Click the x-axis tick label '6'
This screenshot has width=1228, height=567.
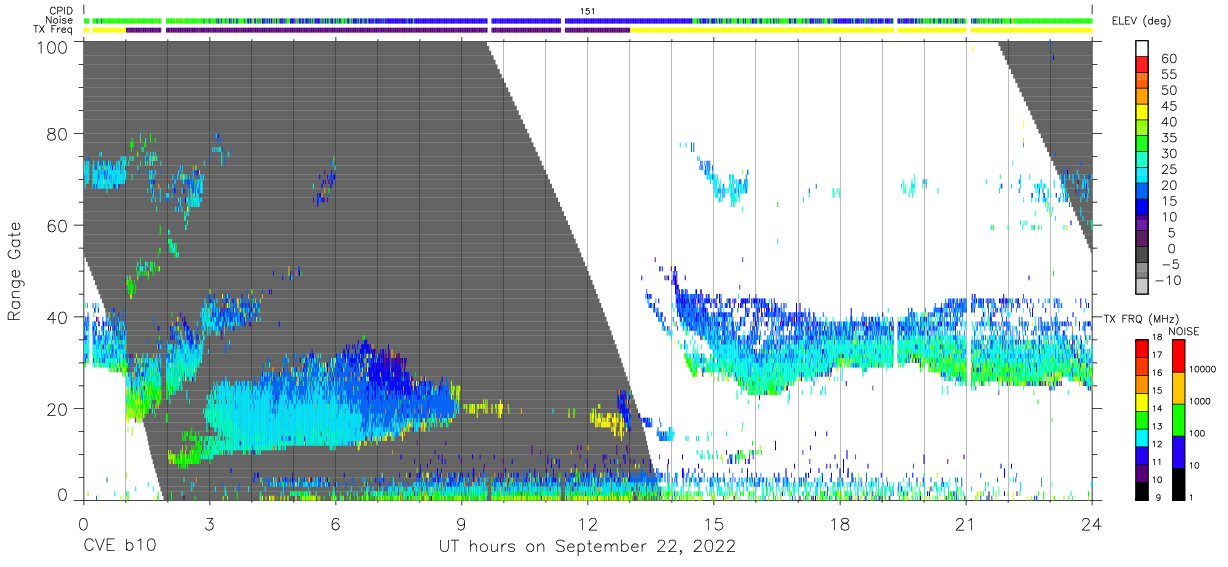pos(336,523)
